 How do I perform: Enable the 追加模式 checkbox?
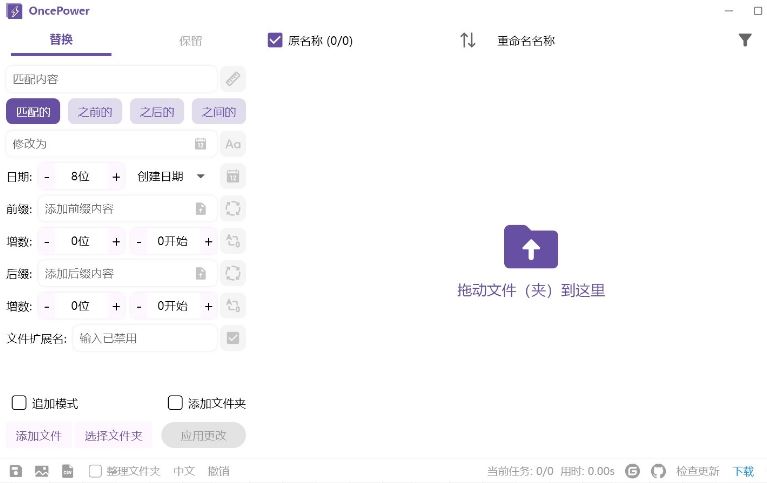click(x=19, y=403)
